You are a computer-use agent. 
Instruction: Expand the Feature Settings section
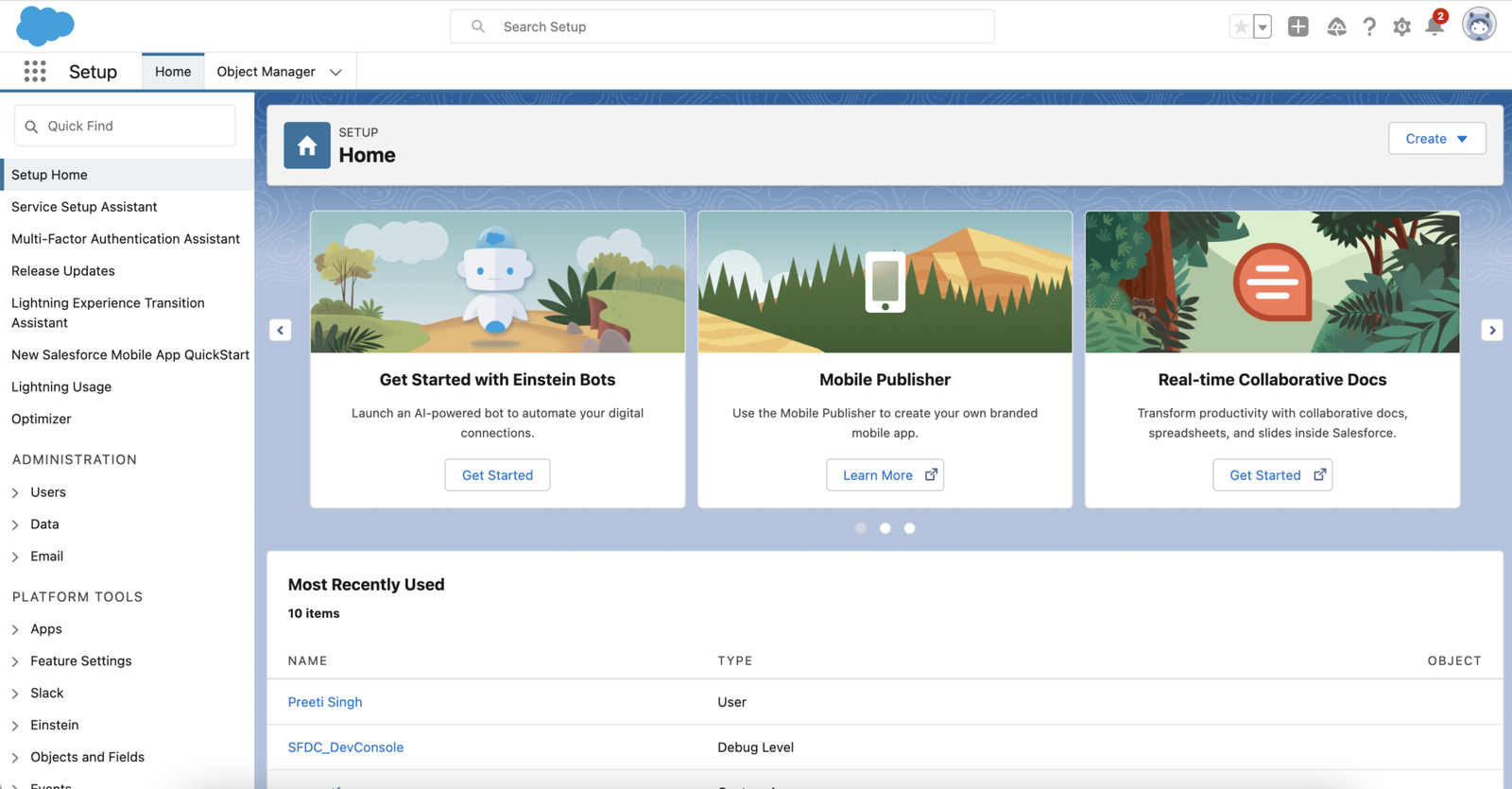15,661
